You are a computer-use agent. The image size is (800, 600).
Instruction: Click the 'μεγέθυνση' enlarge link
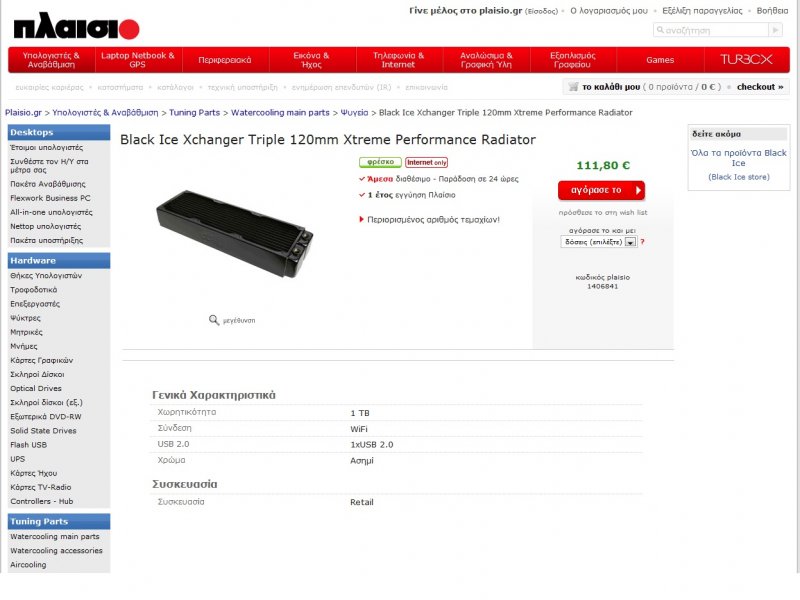click(239, 320)
